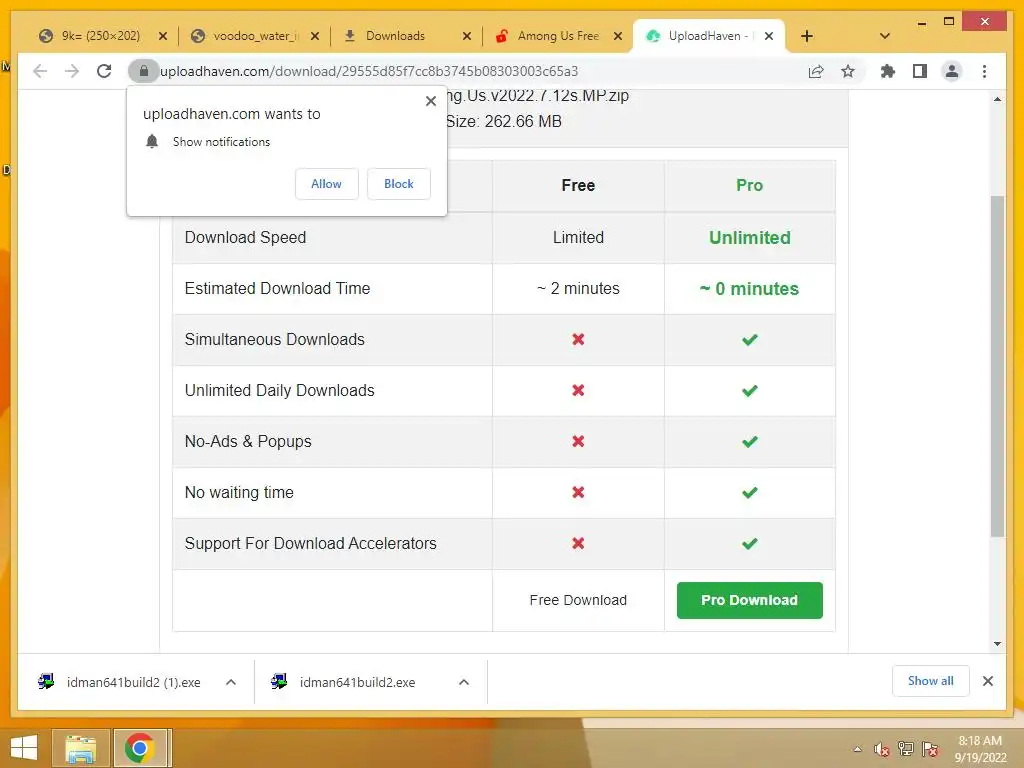Open File Explorer from taskbar
The width and height of the screenshot is (1024, 768).
pyautogui.click(x=80, y=748)
